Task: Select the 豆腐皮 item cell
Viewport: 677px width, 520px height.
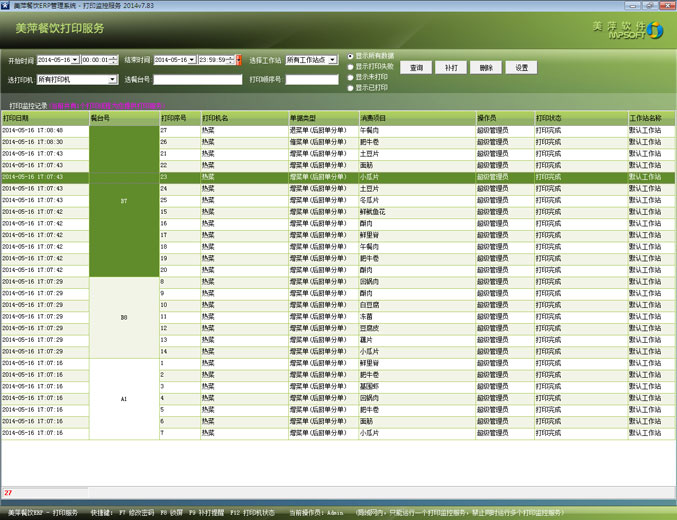Action: [417, 328]
